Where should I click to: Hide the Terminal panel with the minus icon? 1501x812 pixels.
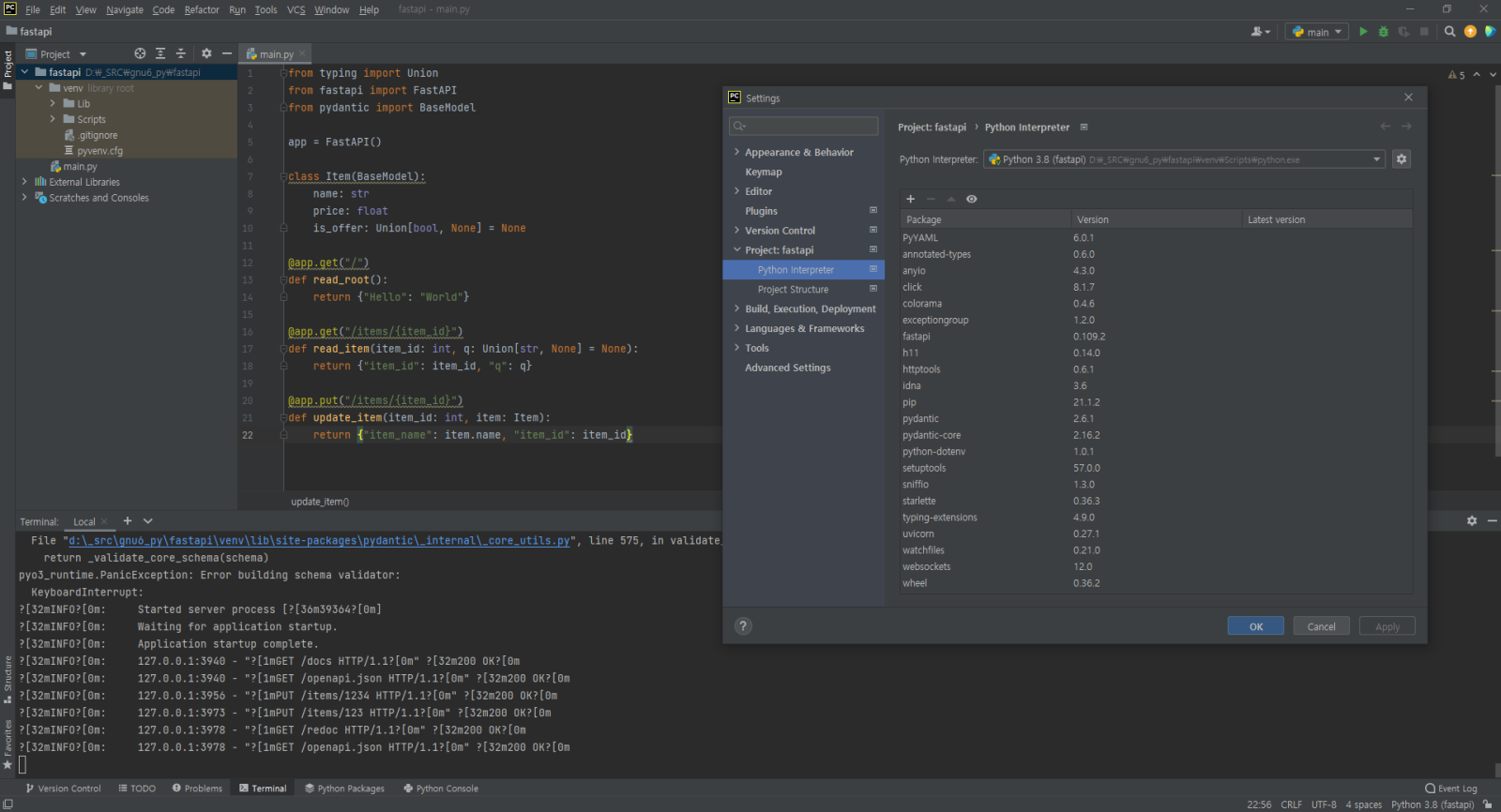point(1492,520)
